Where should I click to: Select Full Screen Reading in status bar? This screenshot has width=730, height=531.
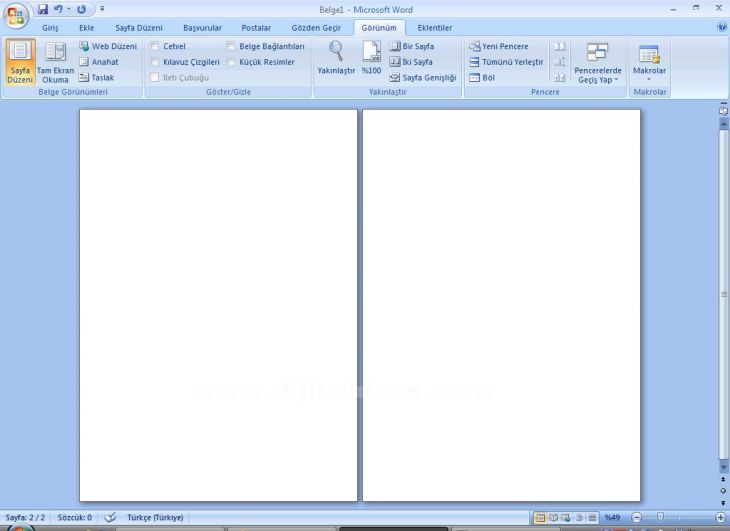[553, 518]
